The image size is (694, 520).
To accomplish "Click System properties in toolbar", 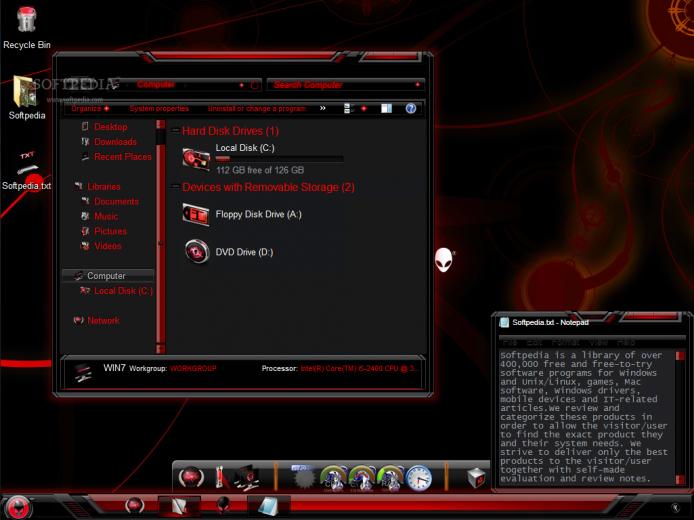I will coord(159,108).
